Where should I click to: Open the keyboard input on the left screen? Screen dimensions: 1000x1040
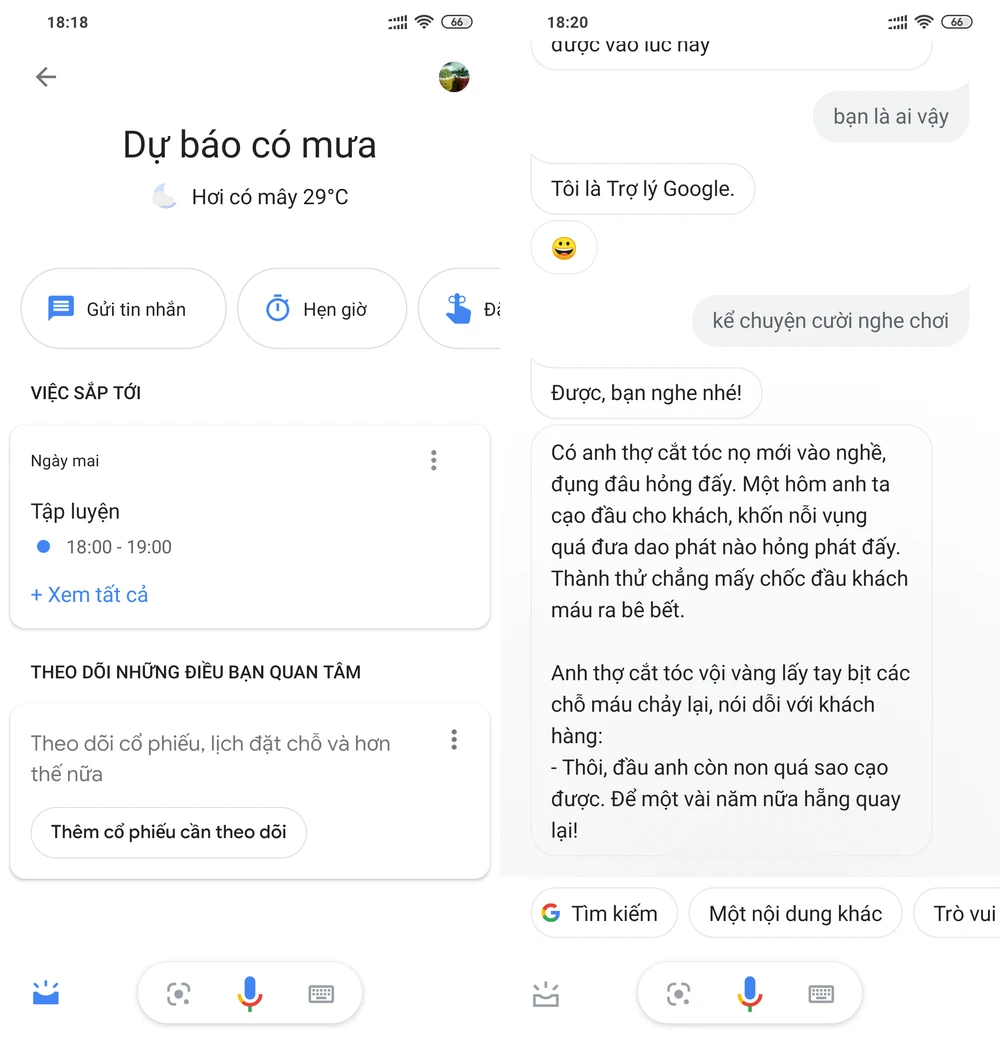(322, 994)
